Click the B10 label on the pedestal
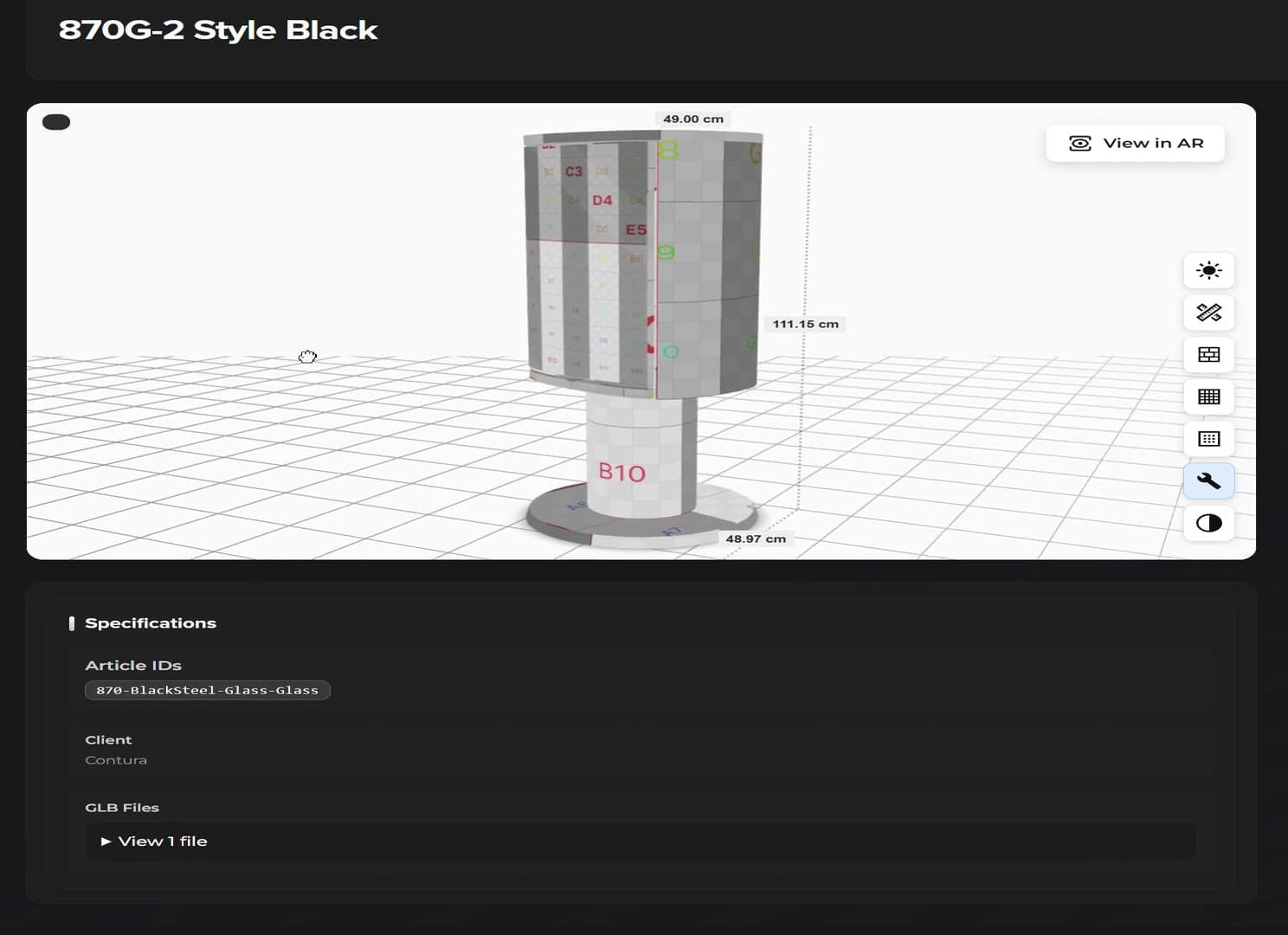 [622, 473]
